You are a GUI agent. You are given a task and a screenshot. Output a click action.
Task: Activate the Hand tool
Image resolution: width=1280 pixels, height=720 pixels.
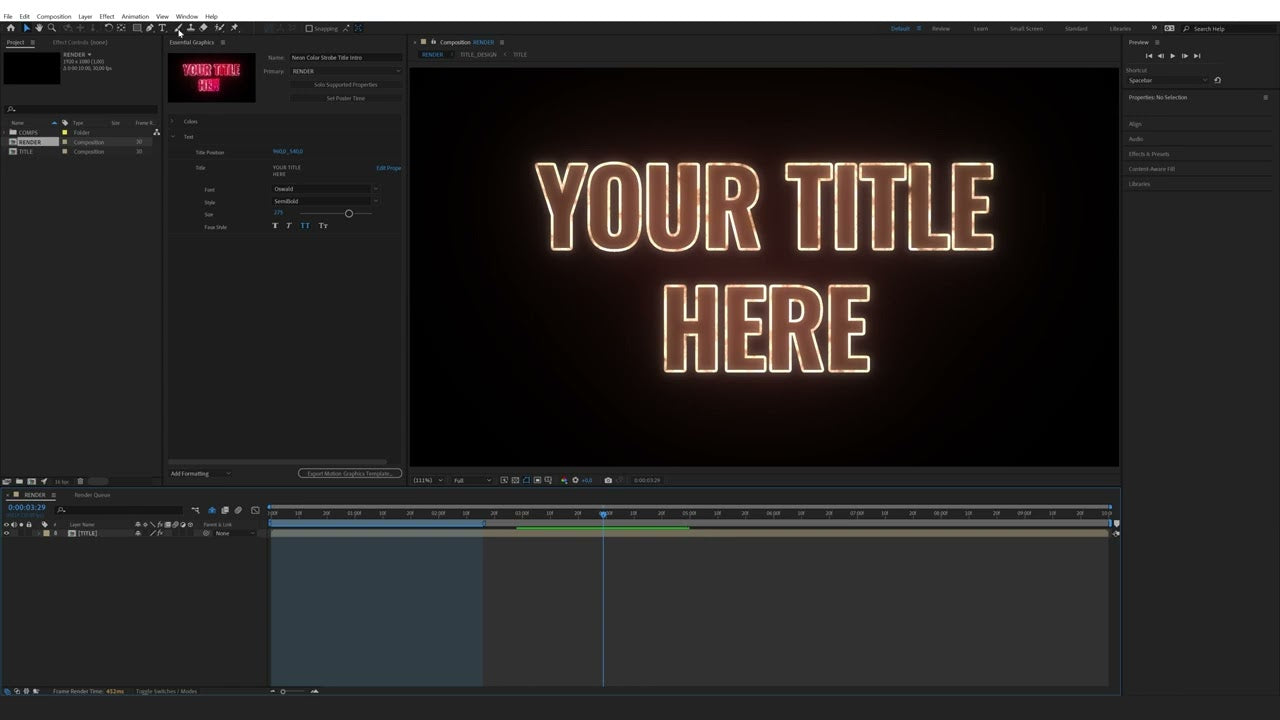[38, 28]
